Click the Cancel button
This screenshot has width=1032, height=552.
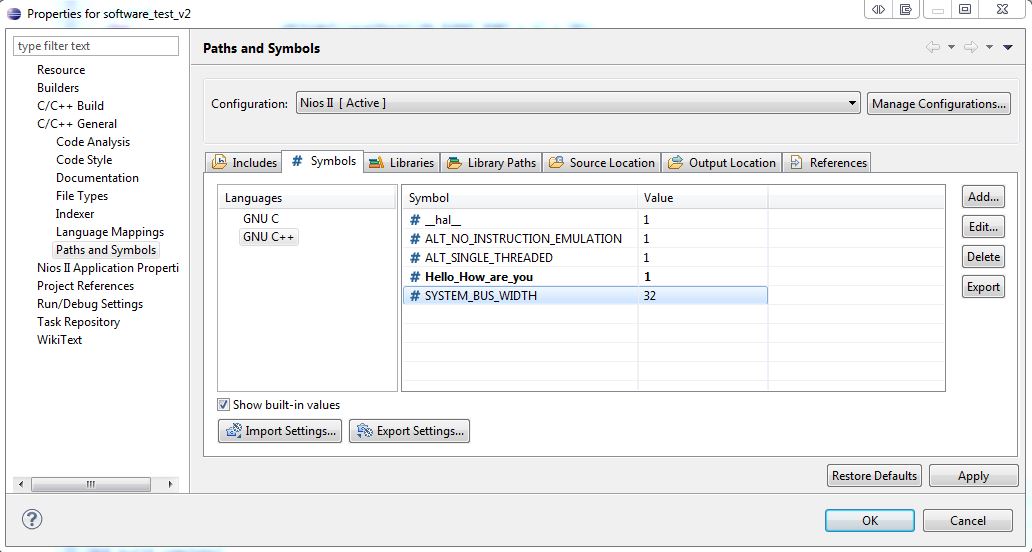[968, 520]
